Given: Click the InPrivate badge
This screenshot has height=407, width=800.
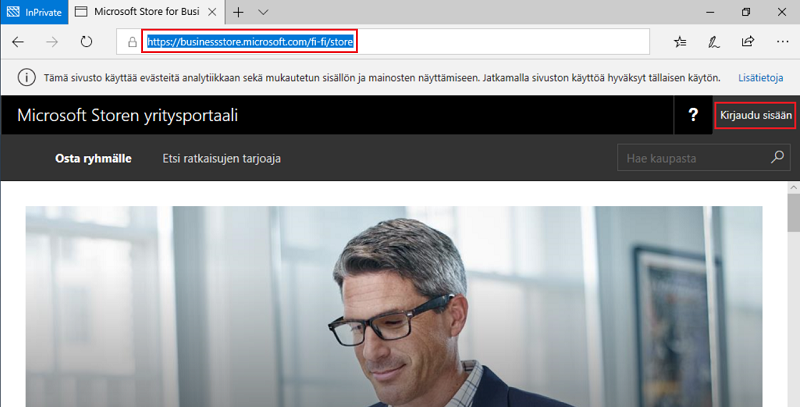Looking at the screenshot, I should [x=35, y=12].
